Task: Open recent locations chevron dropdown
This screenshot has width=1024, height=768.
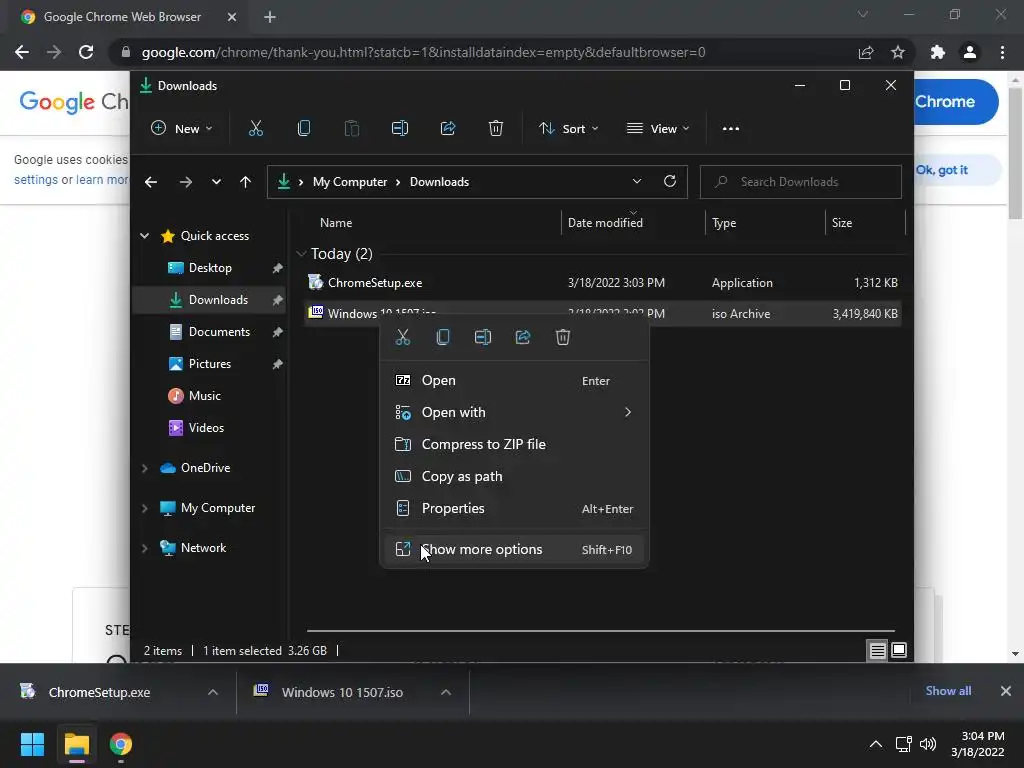Action: point(216,182)
